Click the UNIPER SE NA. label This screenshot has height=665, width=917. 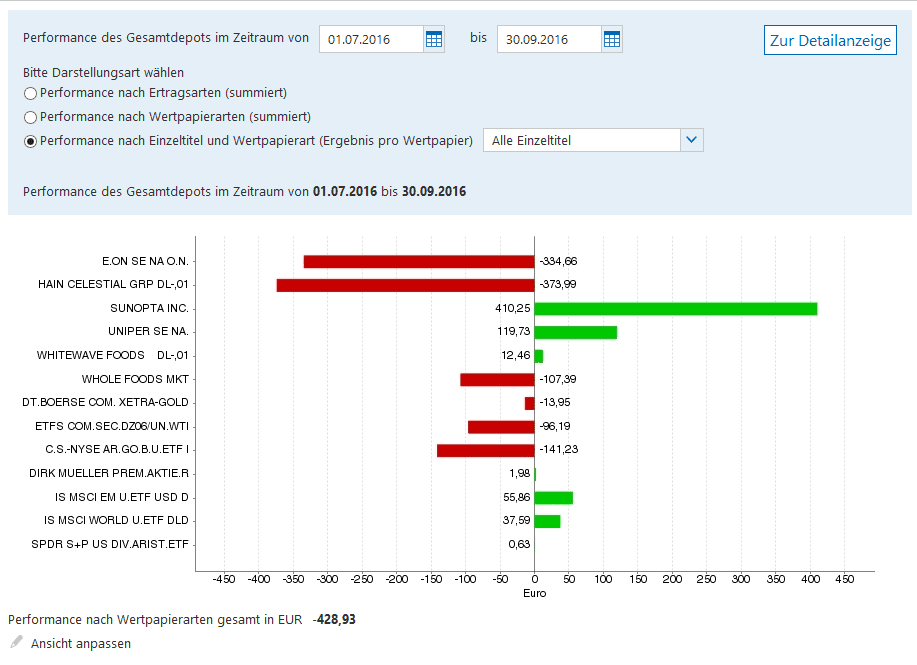(148, 332)
